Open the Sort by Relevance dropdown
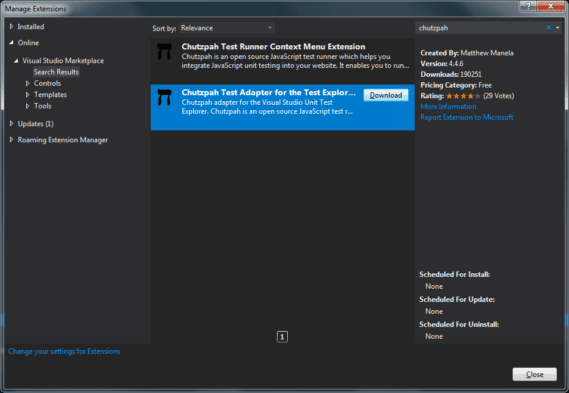The width and height of the screenshot is (569, 393). pos(226,28)
